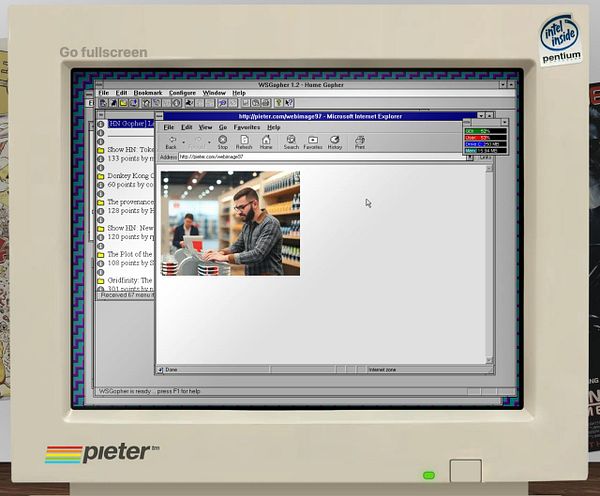This screenshot has height=496, width=600.
Task: Open the WSGopher window control menu box
Action: point(99,85)
